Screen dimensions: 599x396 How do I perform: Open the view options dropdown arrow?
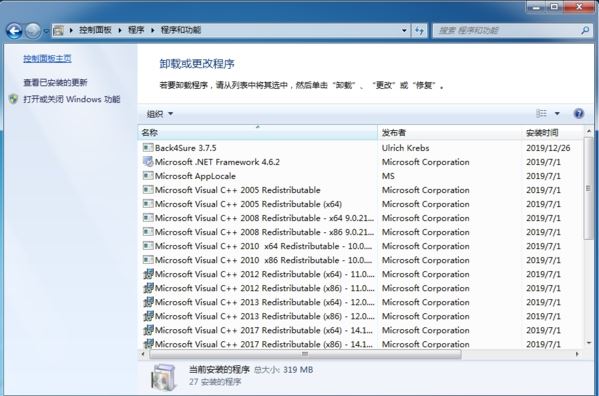(557, 113)
